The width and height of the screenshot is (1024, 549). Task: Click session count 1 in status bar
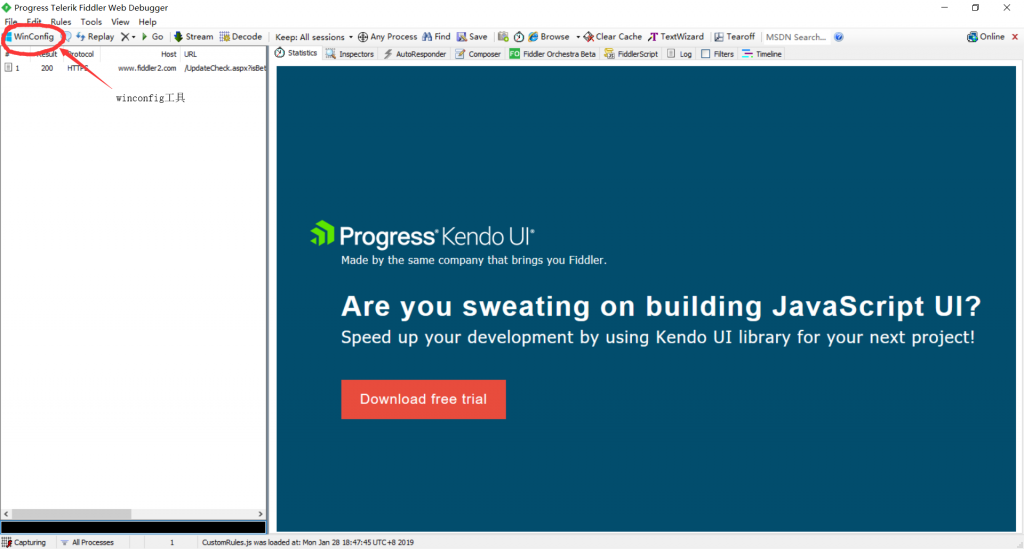pos(172,542)
